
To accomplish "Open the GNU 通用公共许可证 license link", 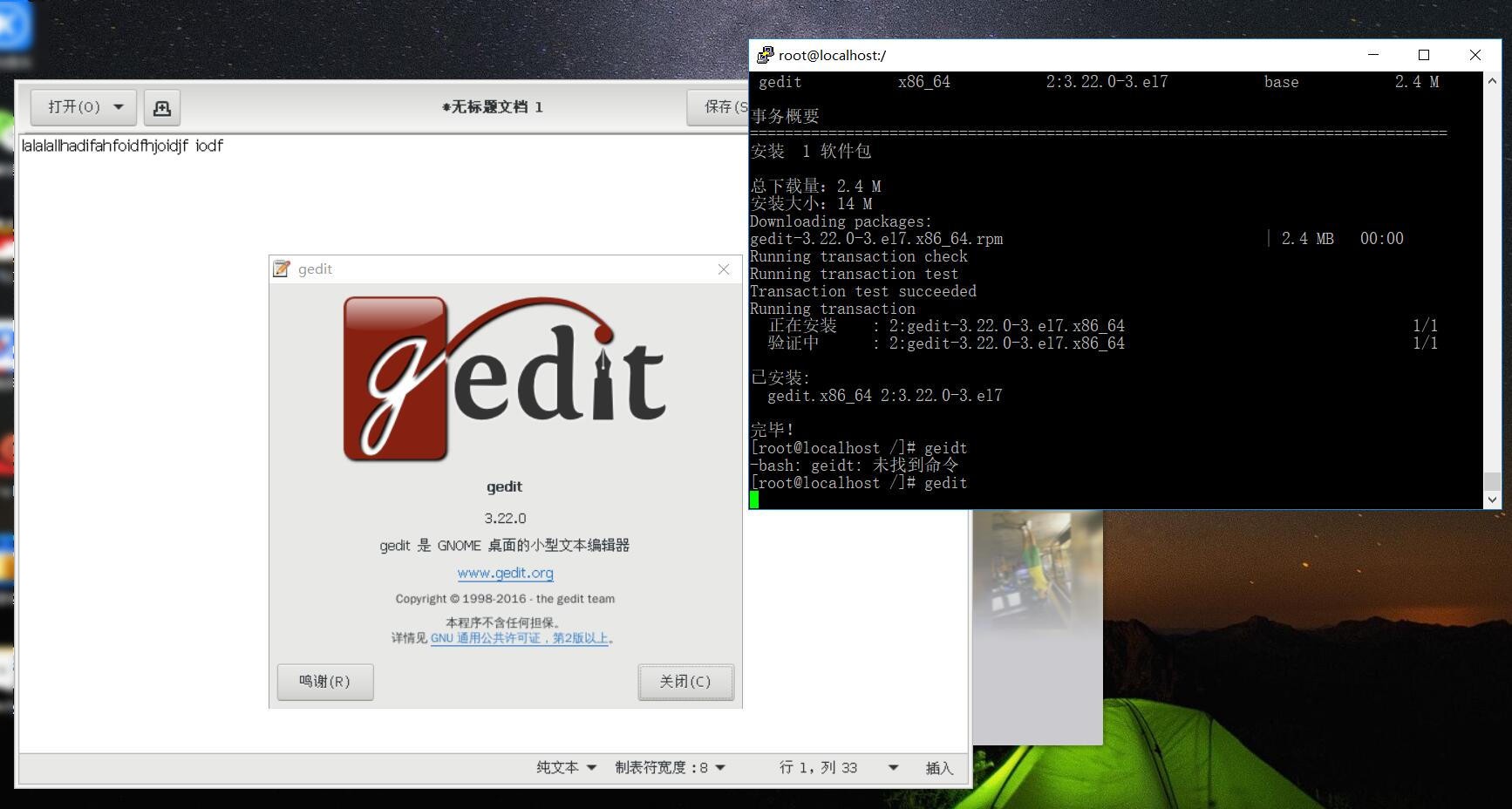I will tap(520, 638).
